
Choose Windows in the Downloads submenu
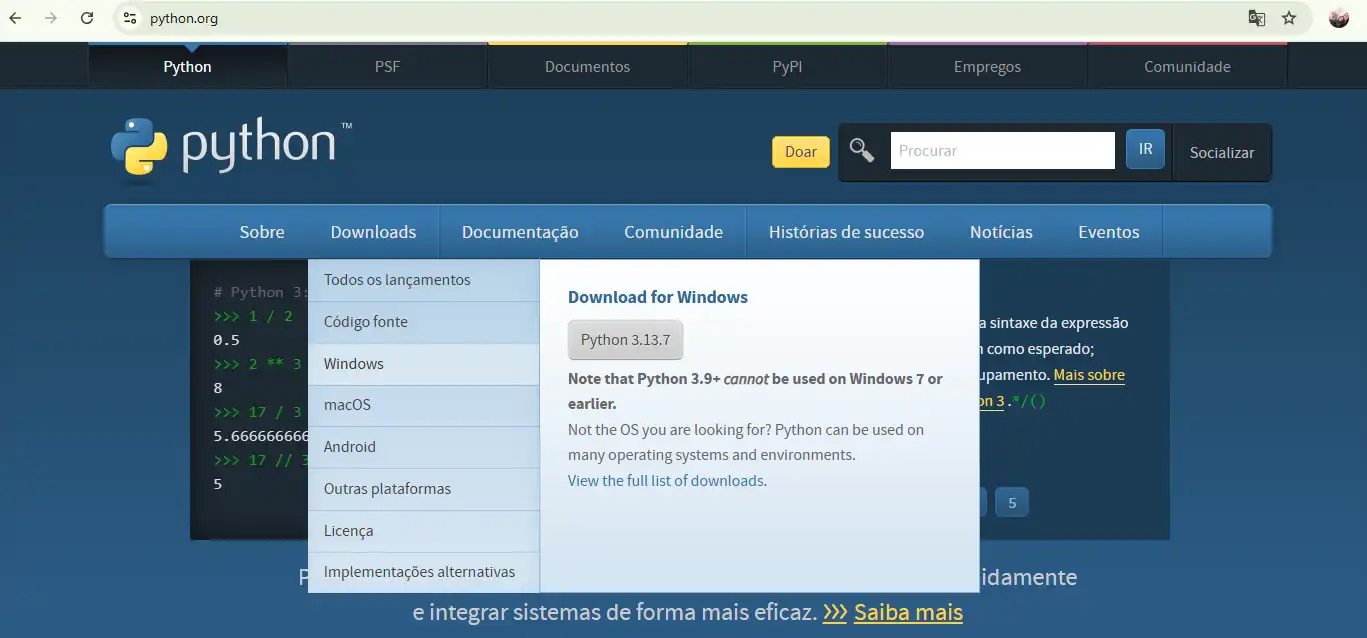click(424, 364)
